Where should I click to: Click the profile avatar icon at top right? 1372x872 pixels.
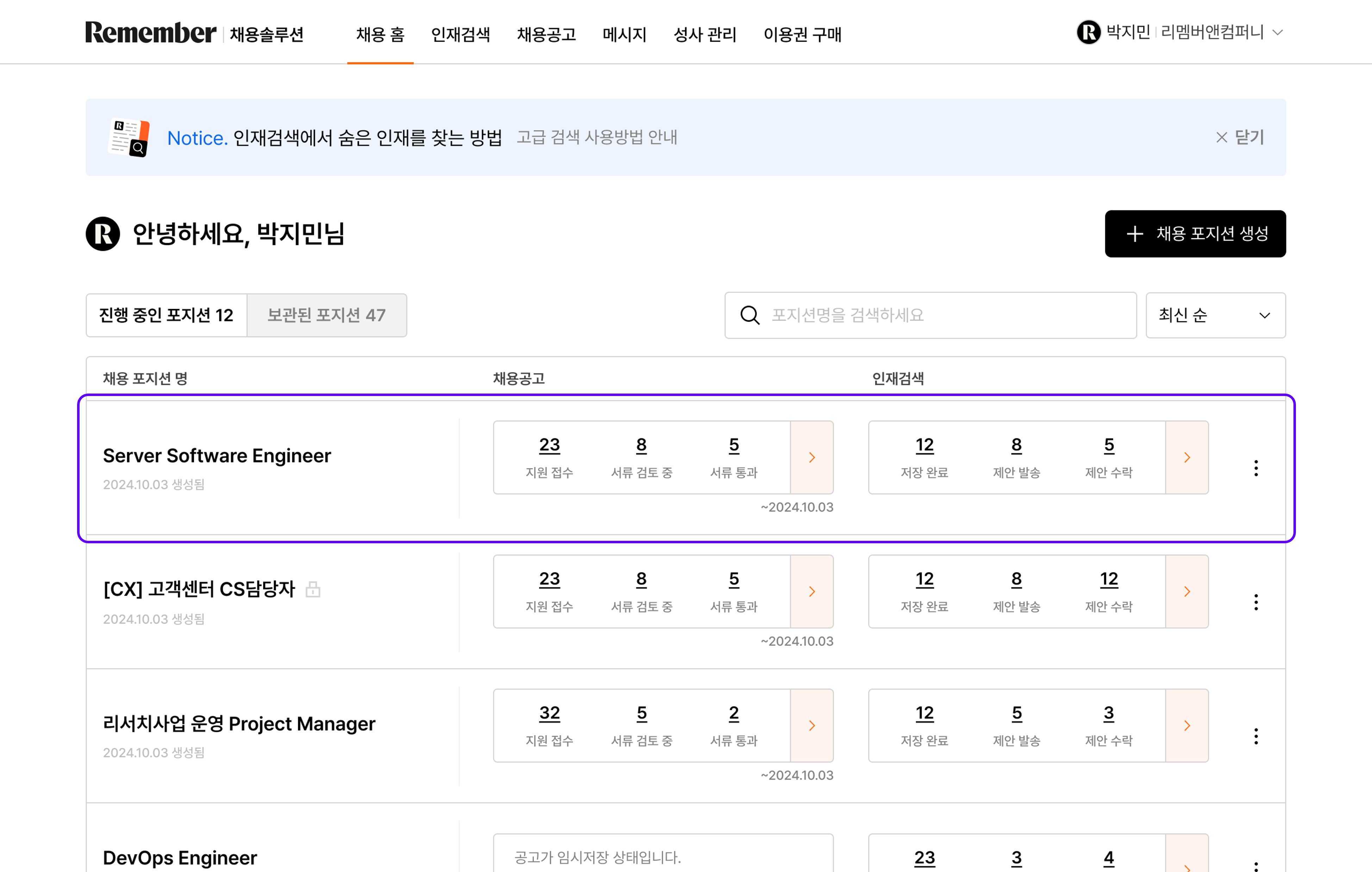(1089, 32)
